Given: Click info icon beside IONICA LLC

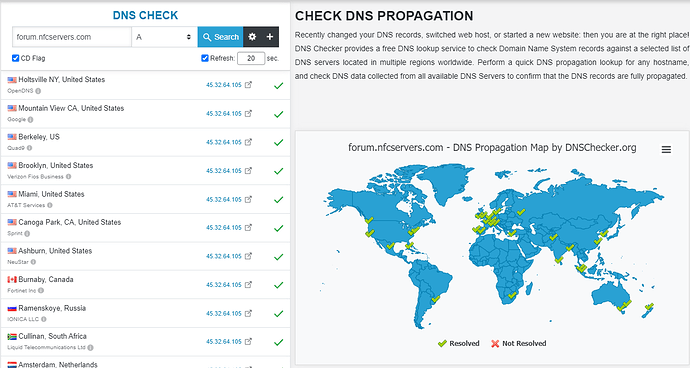Looking at the screenshot, I should 44,319.
